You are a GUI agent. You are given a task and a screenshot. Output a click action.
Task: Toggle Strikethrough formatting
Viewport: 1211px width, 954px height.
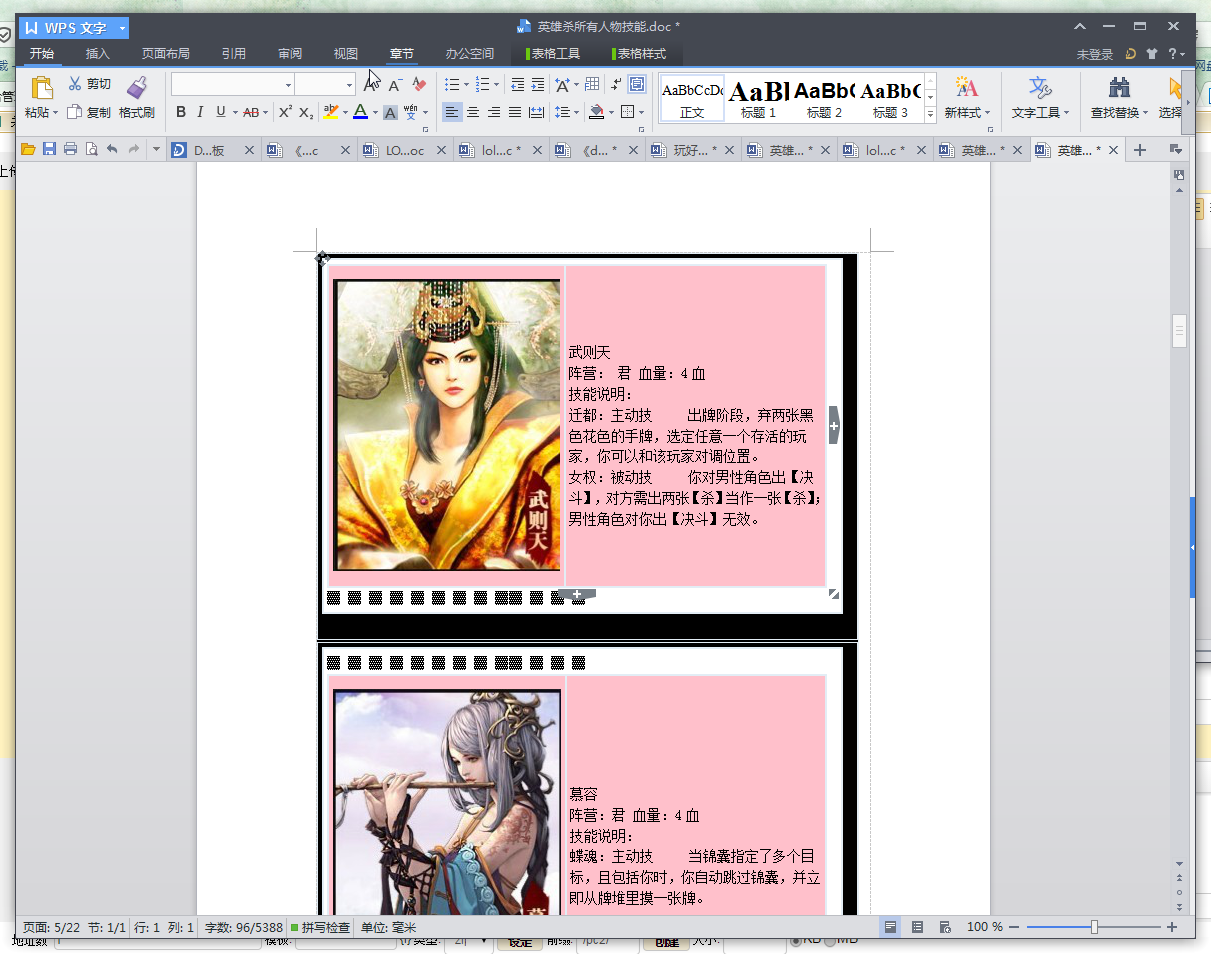pos(251,112)
